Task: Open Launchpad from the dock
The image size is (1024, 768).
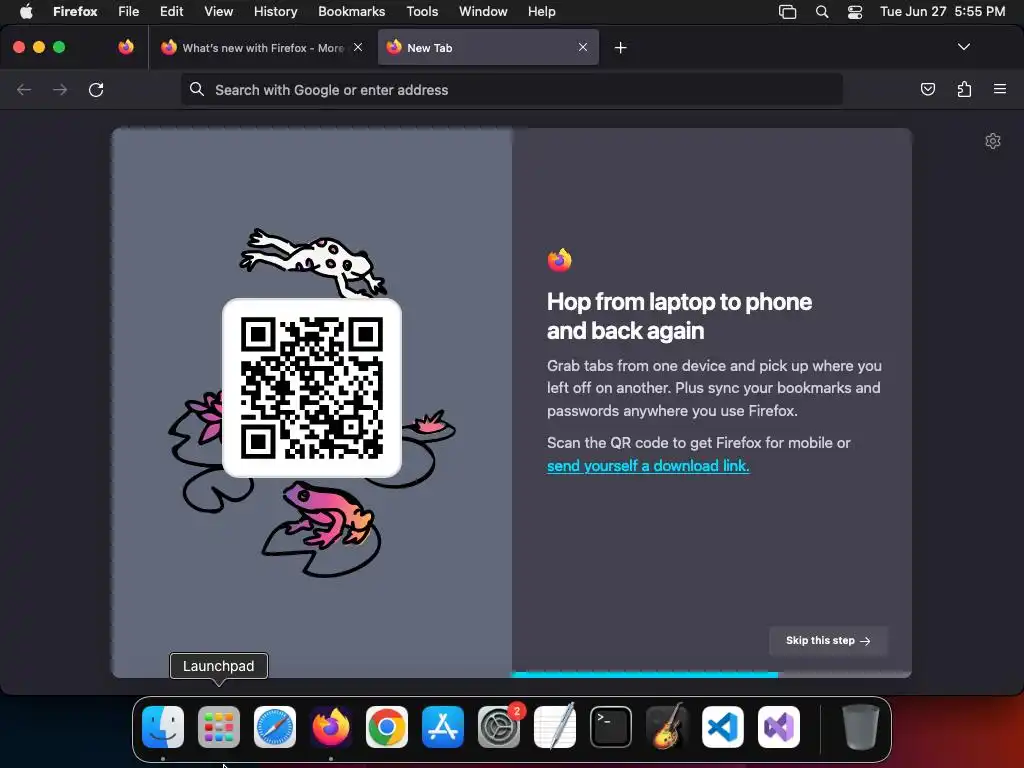Action: [219, 727]
